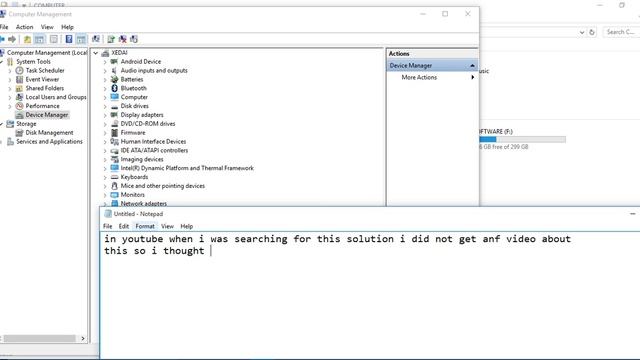Expand the Monitors category
This screenshot has height=360, width=640.
click(x=105, y=195)
